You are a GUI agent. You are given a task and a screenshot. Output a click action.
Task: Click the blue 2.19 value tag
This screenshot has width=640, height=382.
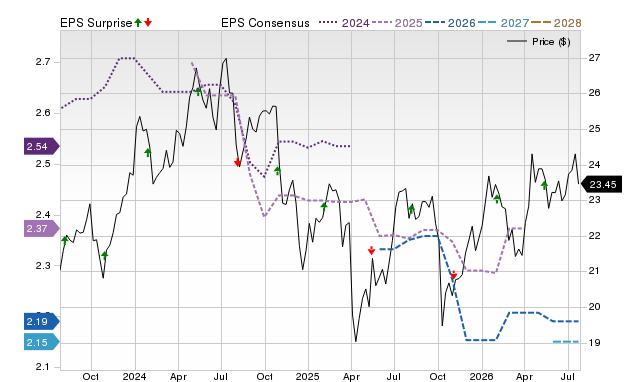[x=41, y=322]
